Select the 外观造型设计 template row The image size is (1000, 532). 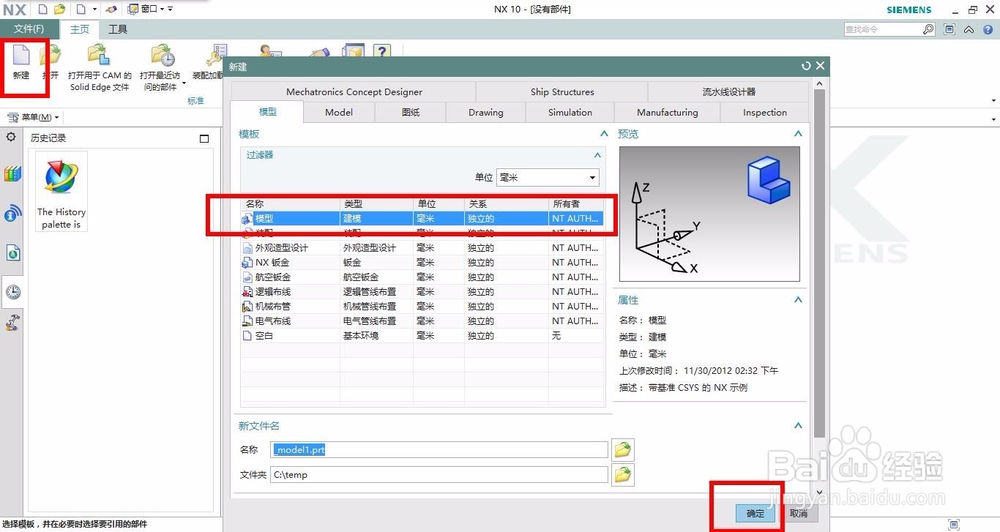(422, 248)
